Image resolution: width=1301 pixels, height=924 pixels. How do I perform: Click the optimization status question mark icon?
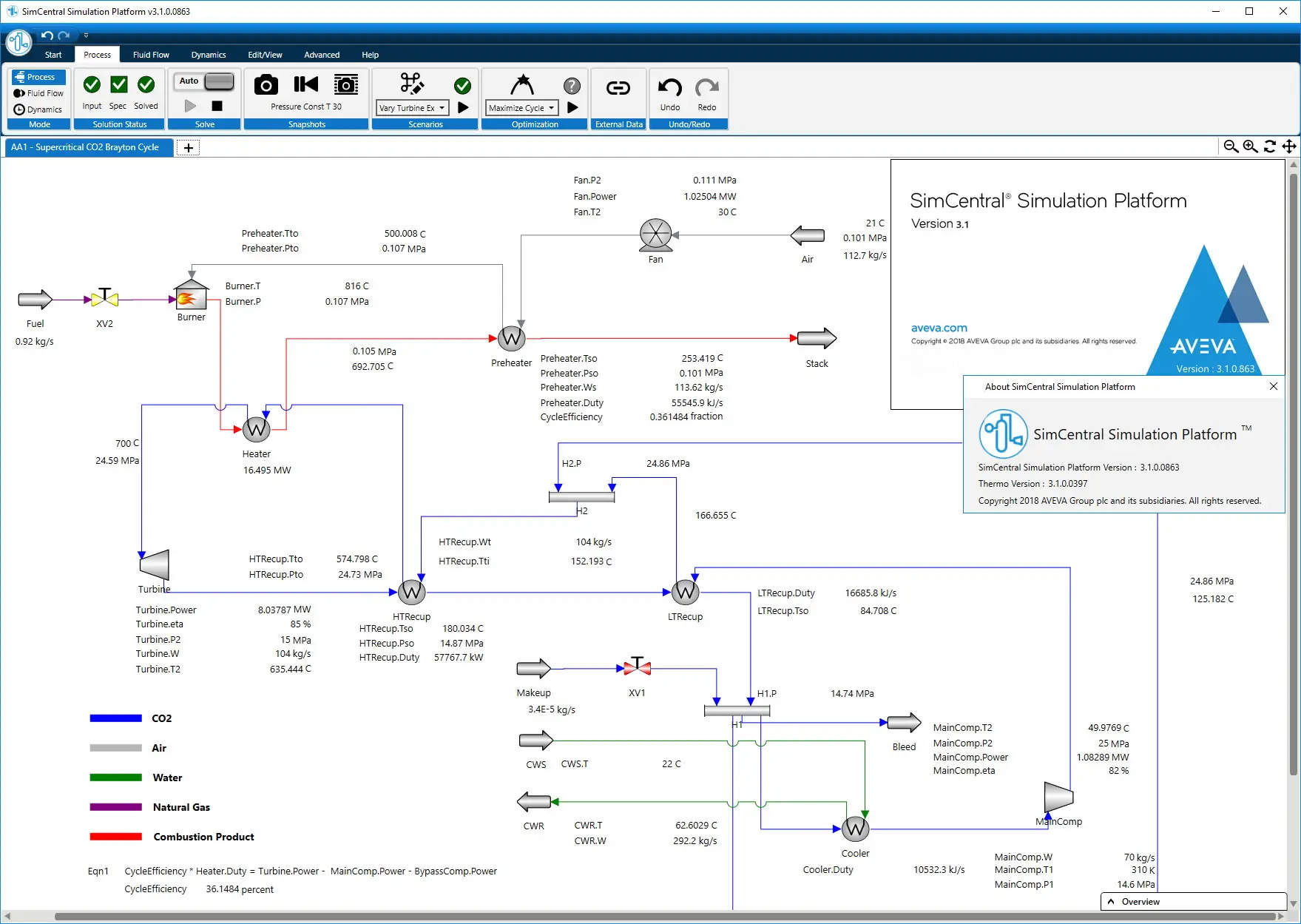click(x=572, y=86)
